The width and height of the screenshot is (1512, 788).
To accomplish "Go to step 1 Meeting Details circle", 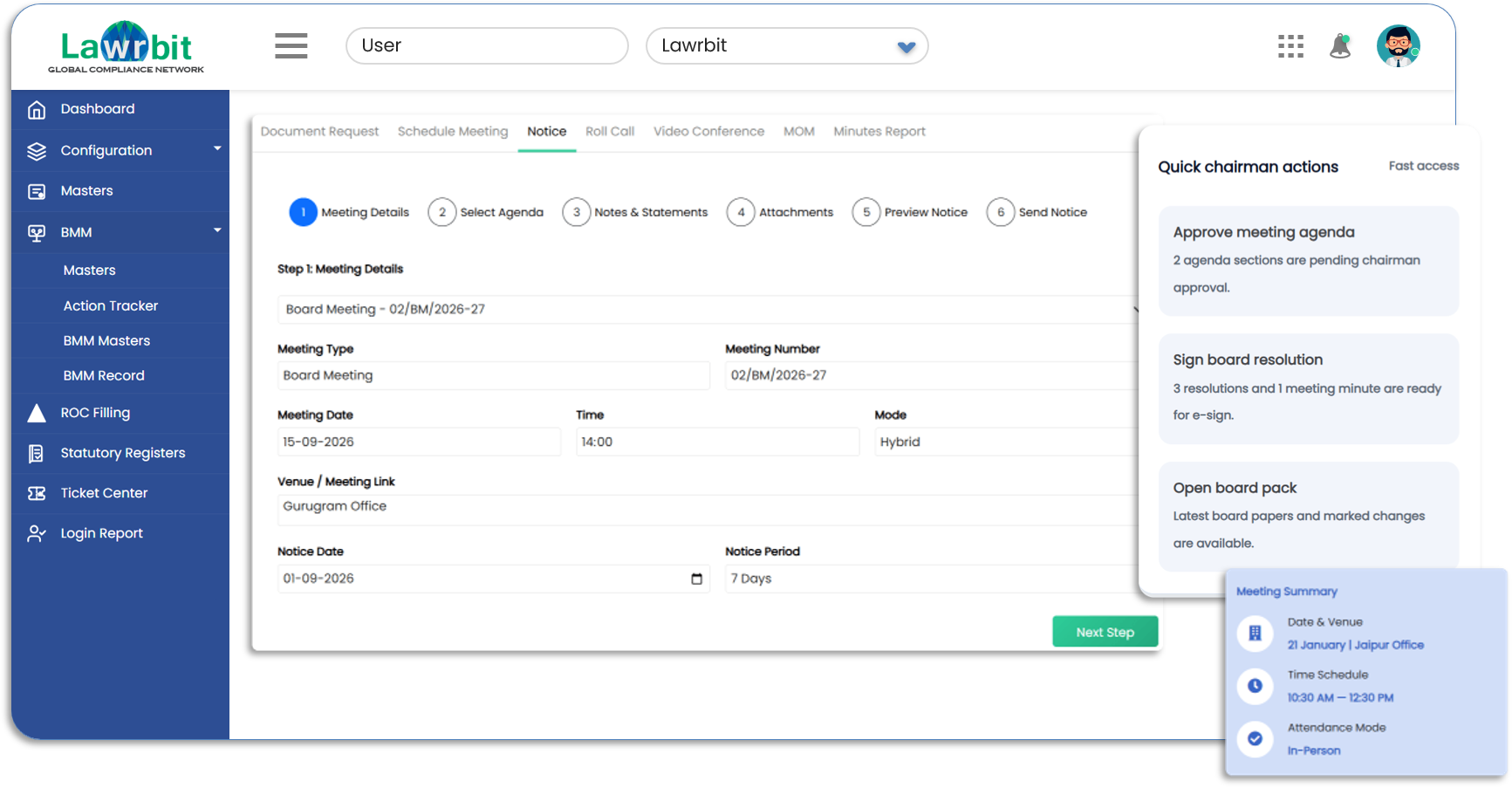I will pos(303,212).
